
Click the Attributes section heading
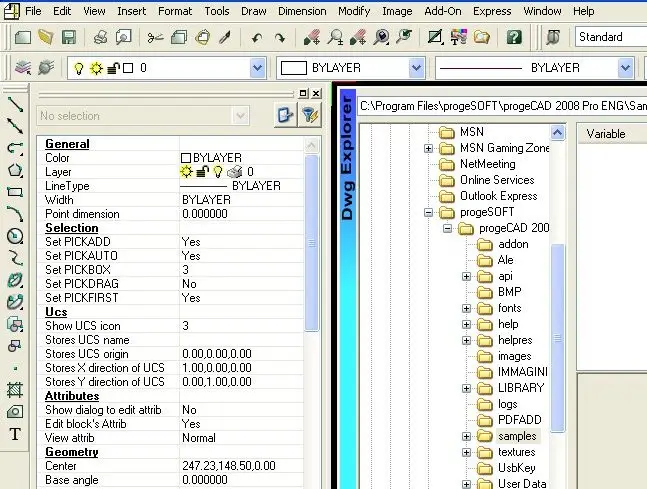click(72, 396)
